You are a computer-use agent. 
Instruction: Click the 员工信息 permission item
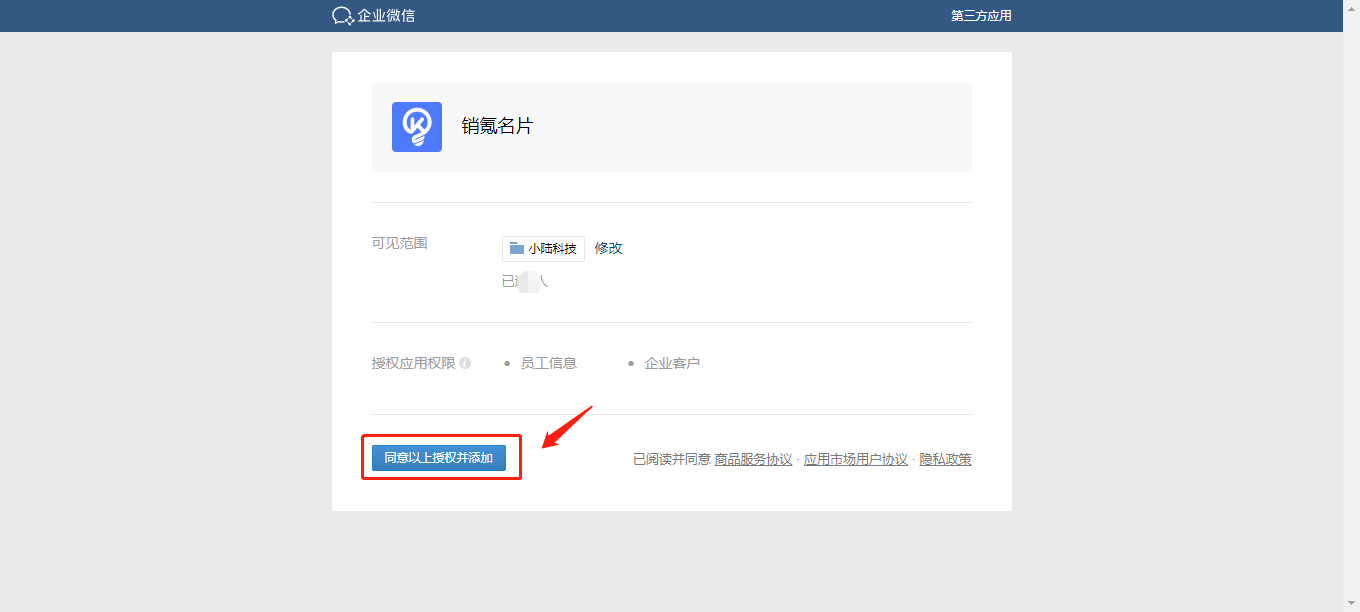(548, 363)
